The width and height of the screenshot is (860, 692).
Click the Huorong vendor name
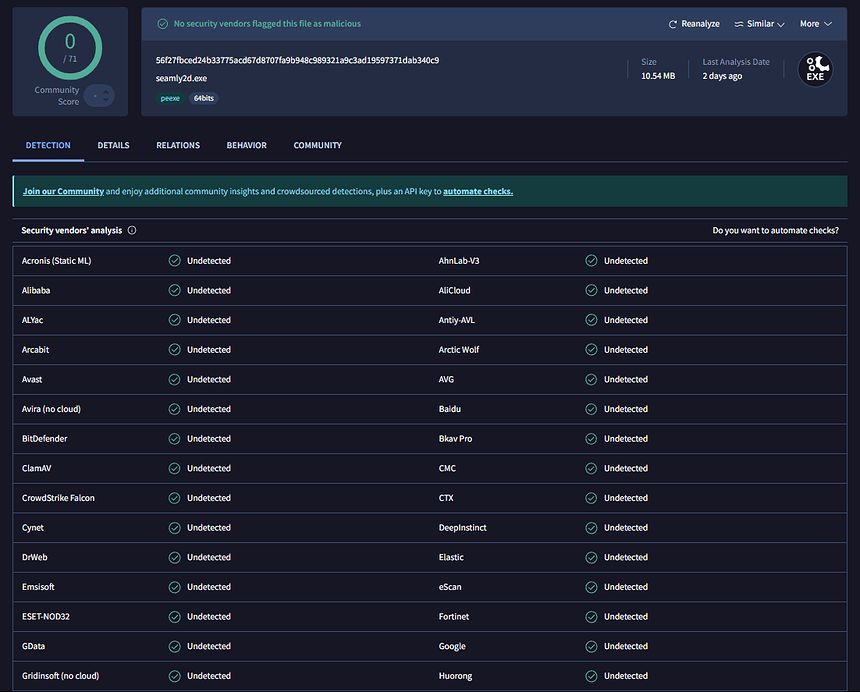(x=456, y=676)
